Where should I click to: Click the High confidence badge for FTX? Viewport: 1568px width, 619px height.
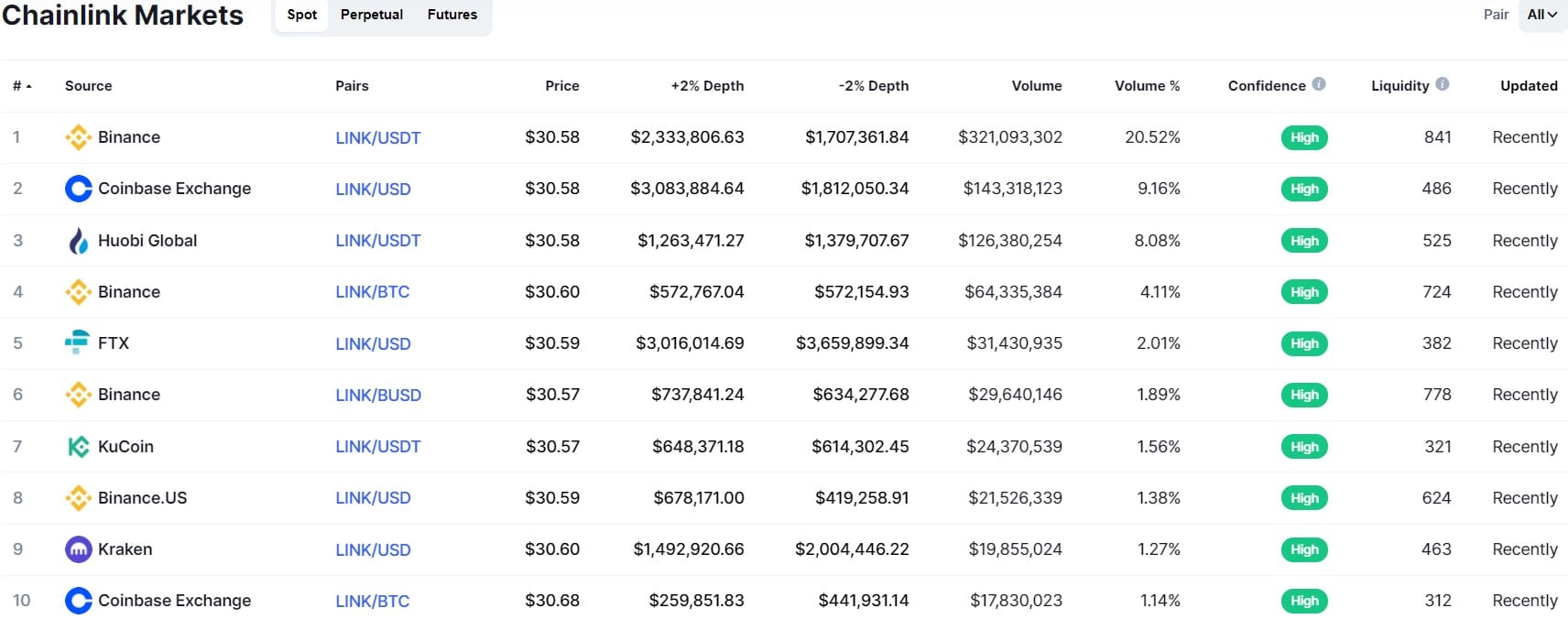1304,343
